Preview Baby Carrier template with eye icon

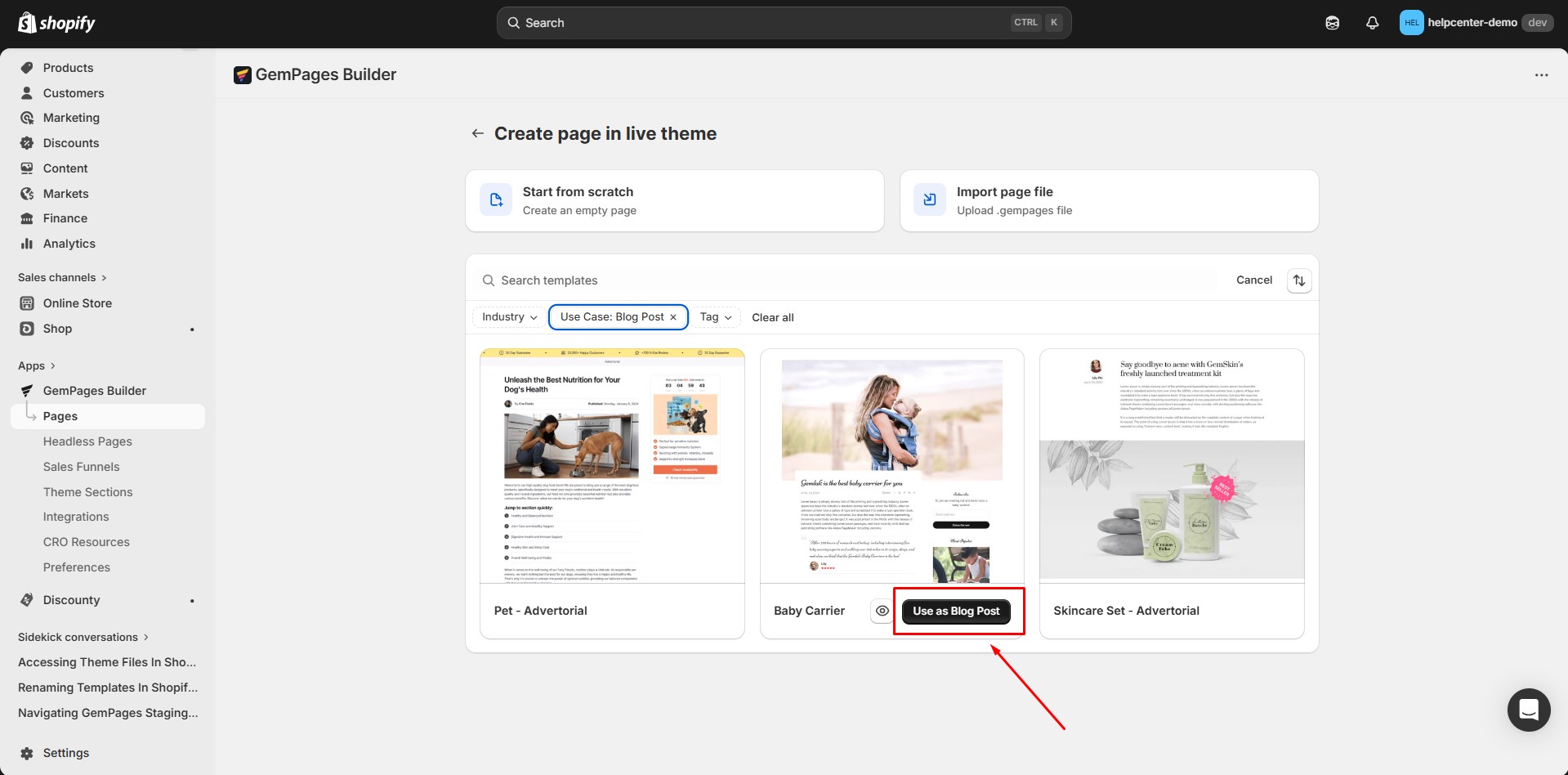click(882, 611)
